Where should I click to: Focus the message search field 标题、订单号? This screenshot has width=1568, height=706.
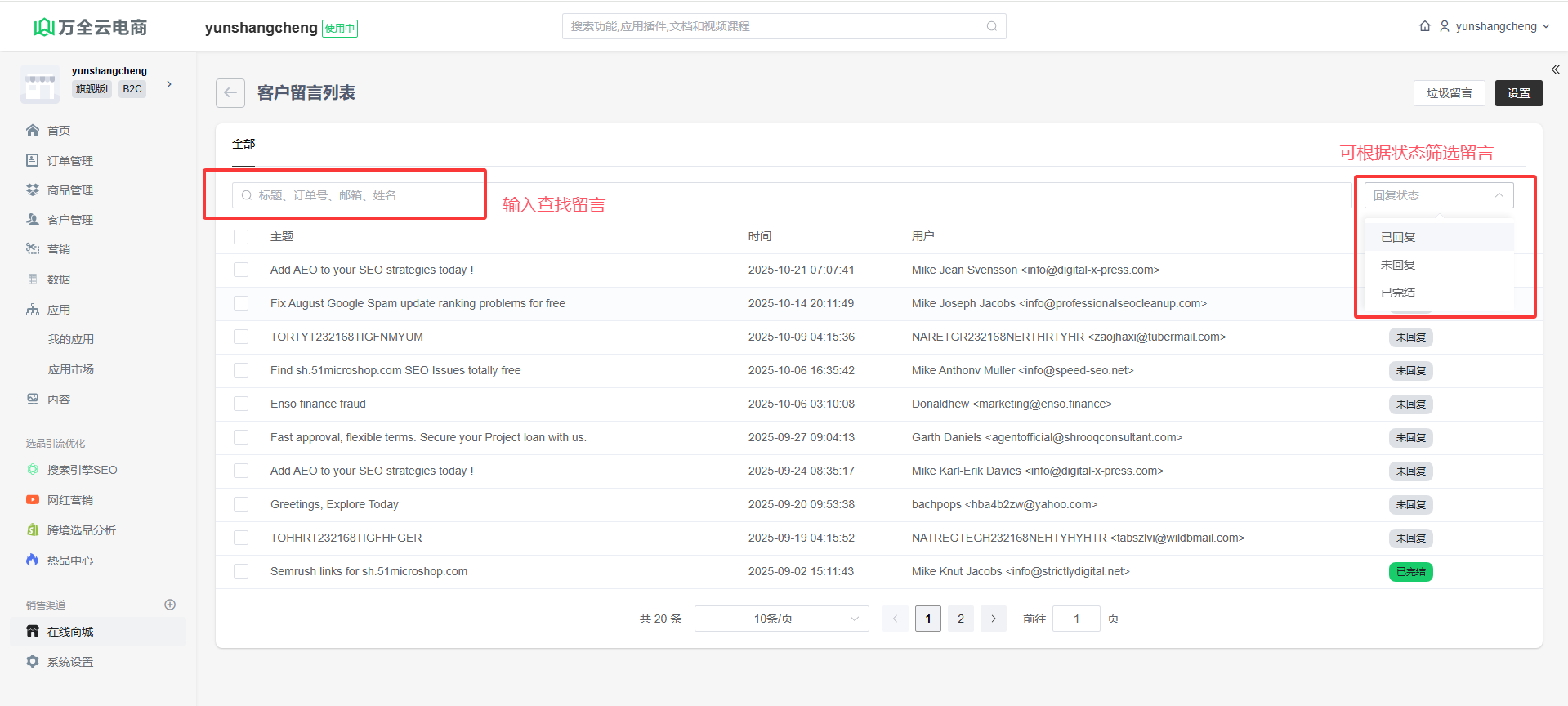360,195
